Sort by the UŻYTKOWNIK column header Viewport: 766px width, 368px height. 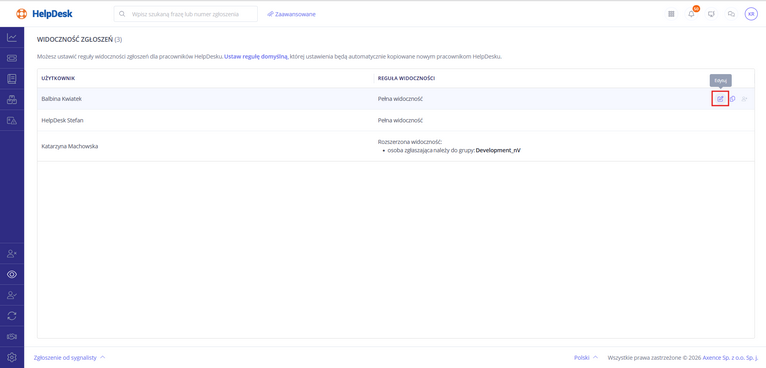pos(58,78)
